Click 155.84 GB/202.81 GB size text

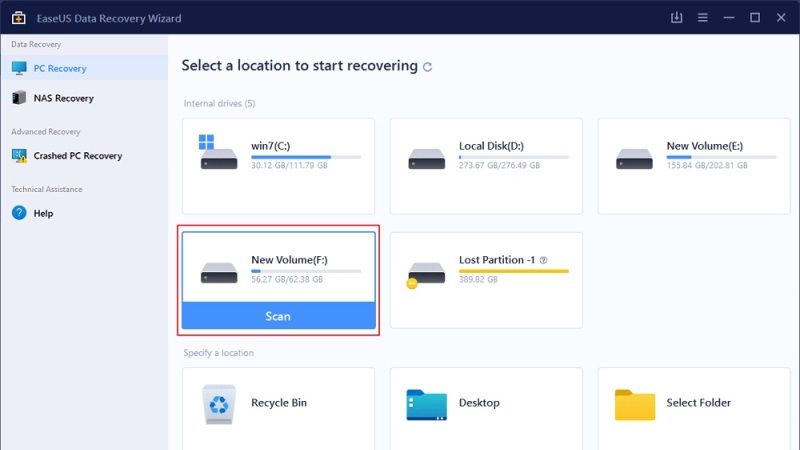pyautogui.click(x=707, y=165)
